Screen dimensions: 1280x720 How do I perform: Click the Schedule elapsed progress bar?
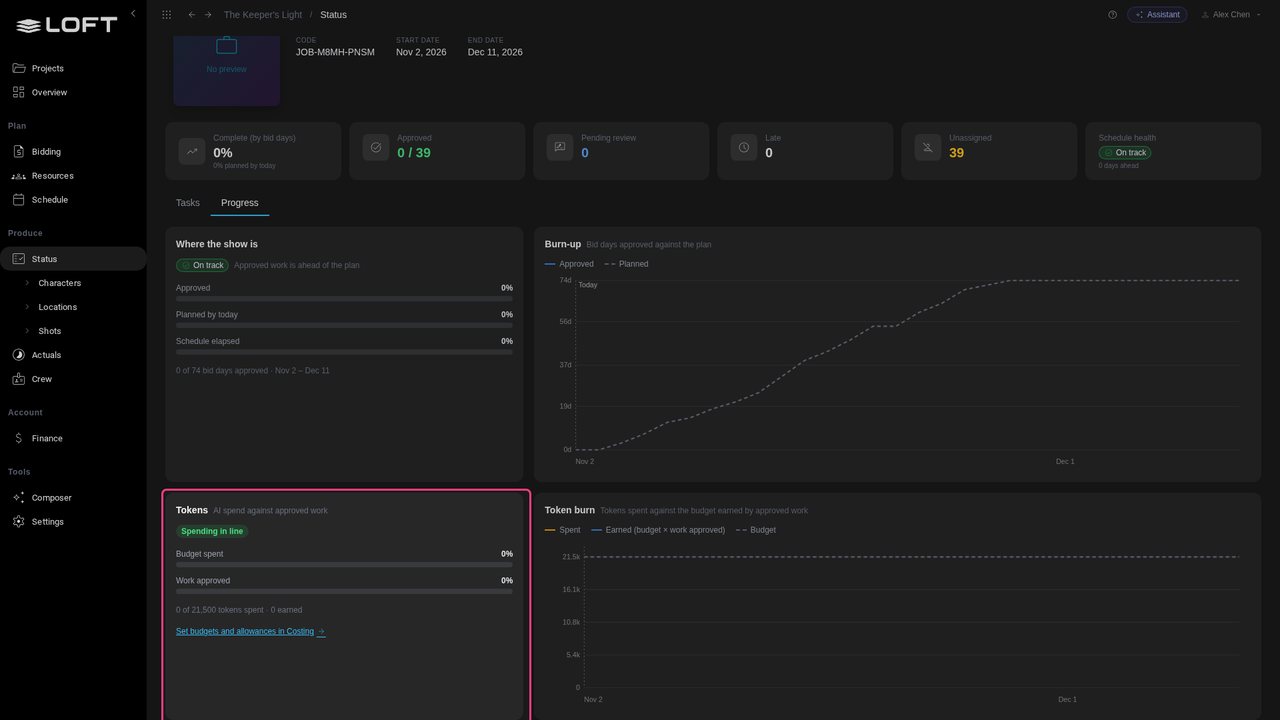(x=344, y=352)
